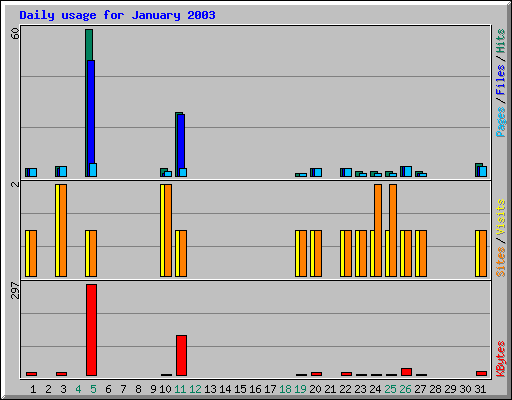The height and width of the screenshot is (400, 512).
Task: Click the orange Sites bar for day 20
Action: 318,253
